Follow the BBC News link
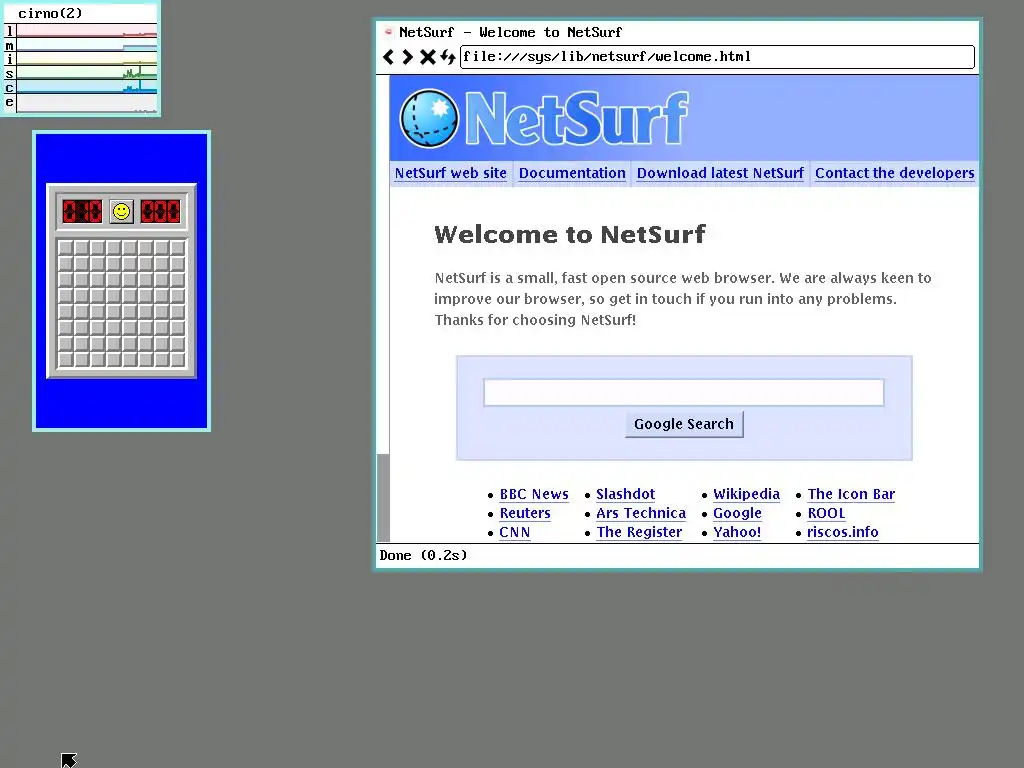The image size is (1024, 768). 534,494
